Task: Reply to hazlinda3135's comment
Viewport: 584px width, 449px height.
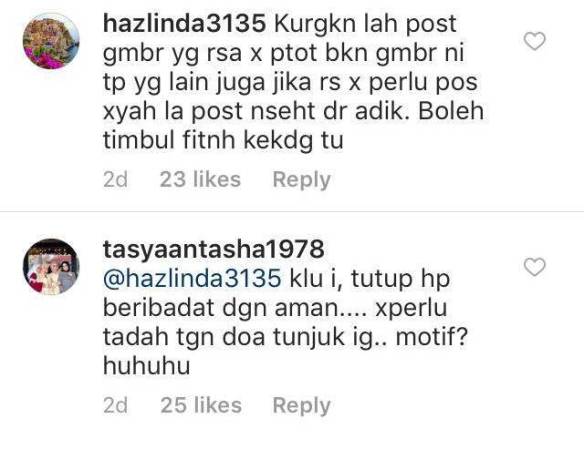Action: 301,180
